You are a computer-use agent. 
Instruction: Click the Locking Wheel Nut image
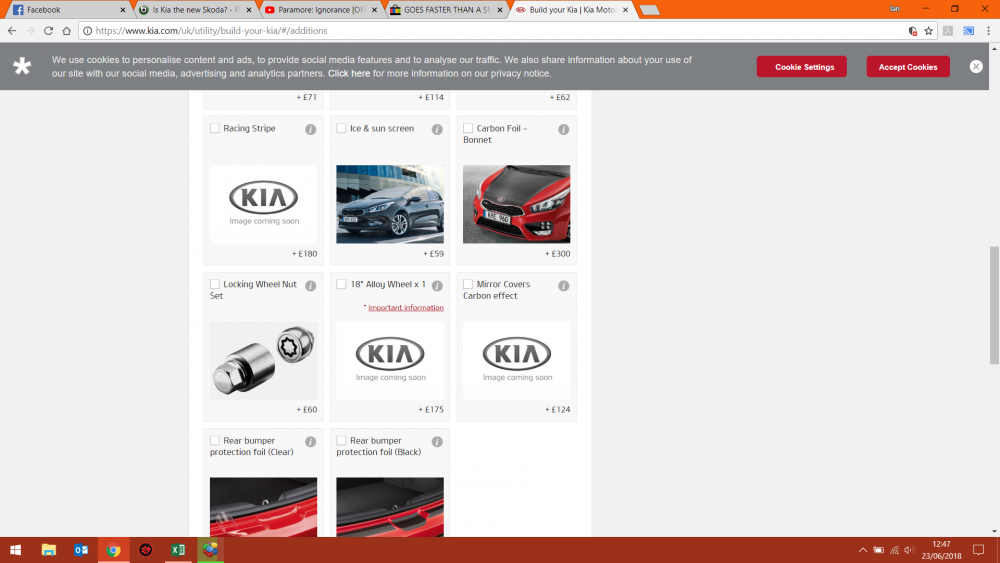click(263, 360)
